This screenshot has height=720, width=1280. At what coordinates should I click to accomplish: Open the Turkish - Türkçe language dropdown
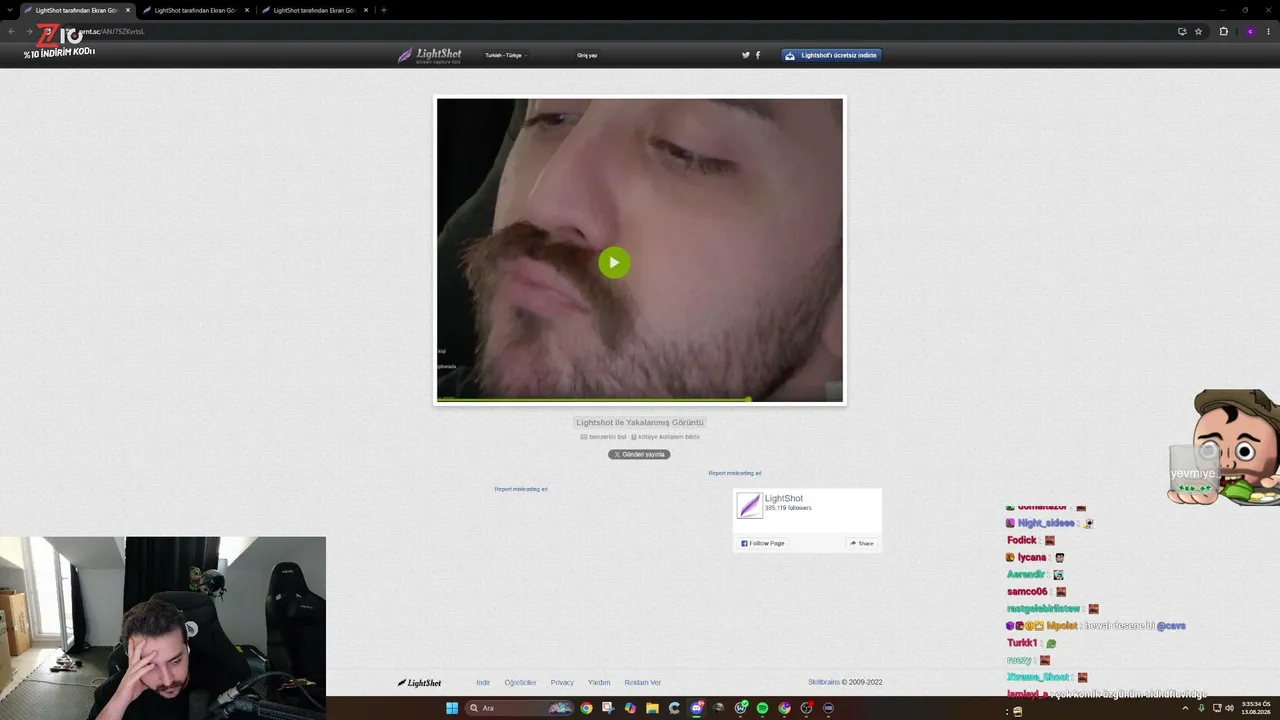pyautogui.click(x=506, y=56)
